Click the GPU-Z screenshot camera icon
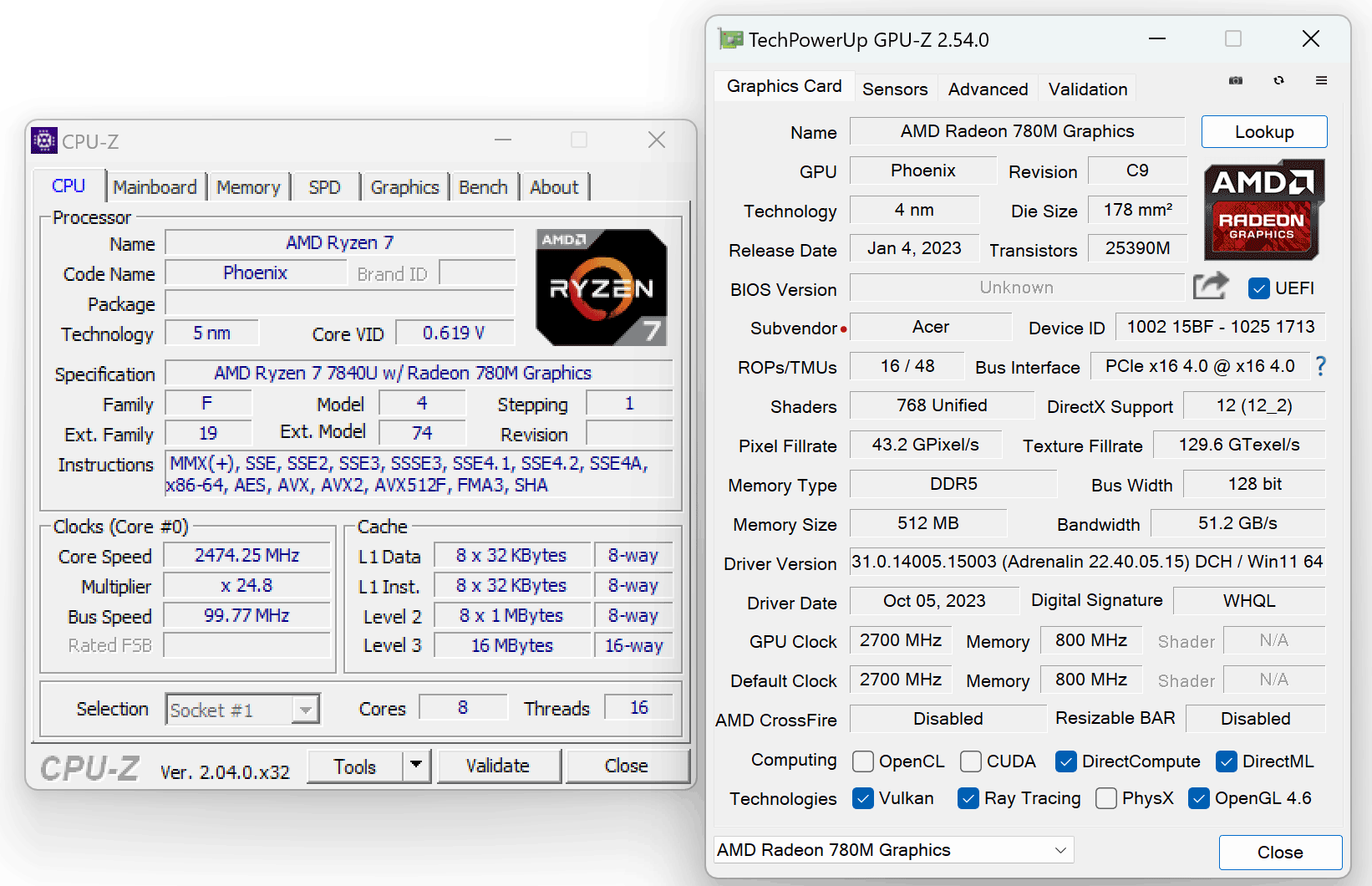 [x=1236, y=81]
